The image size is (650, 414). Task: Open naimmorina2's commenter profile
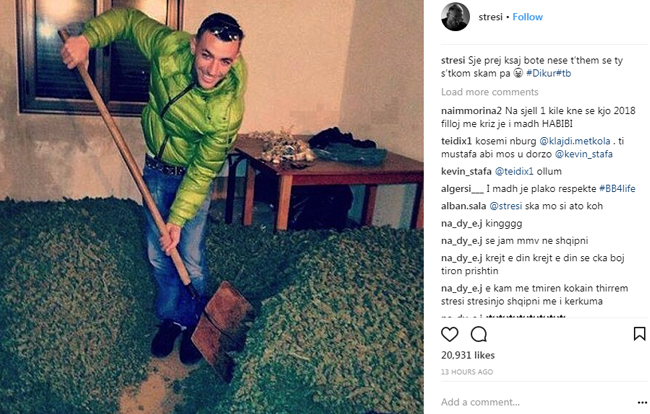tap(471, 111)
